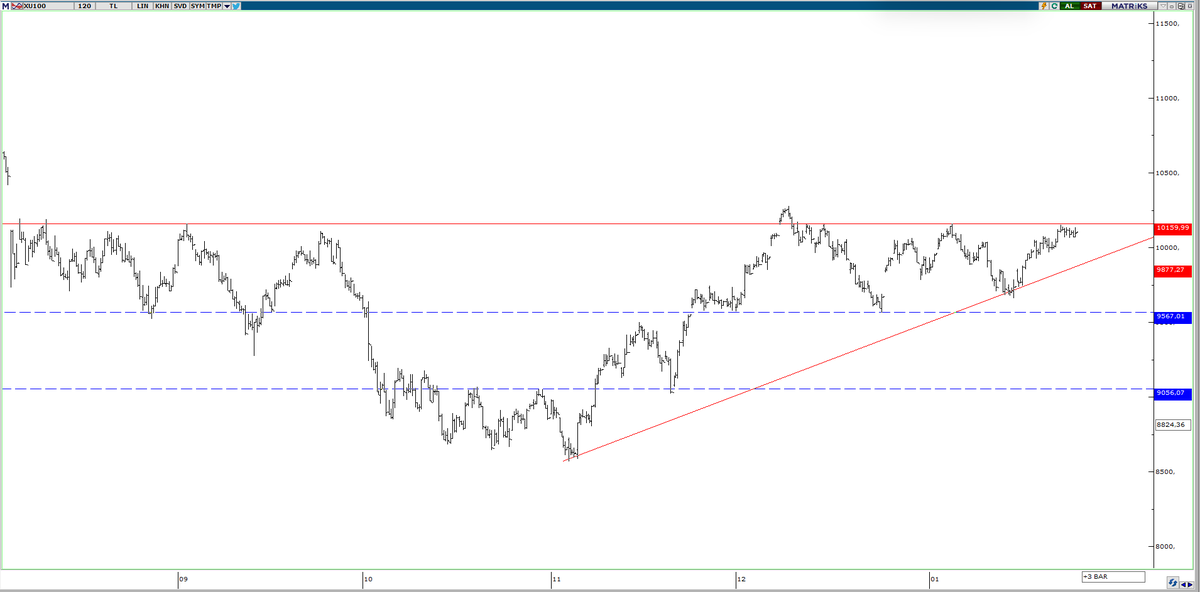Image resolution: width=1200 pixels, height=592 pixels.
Task: Click the right scroll arrow at bottom right
Action: click(x=1190, y=585)
